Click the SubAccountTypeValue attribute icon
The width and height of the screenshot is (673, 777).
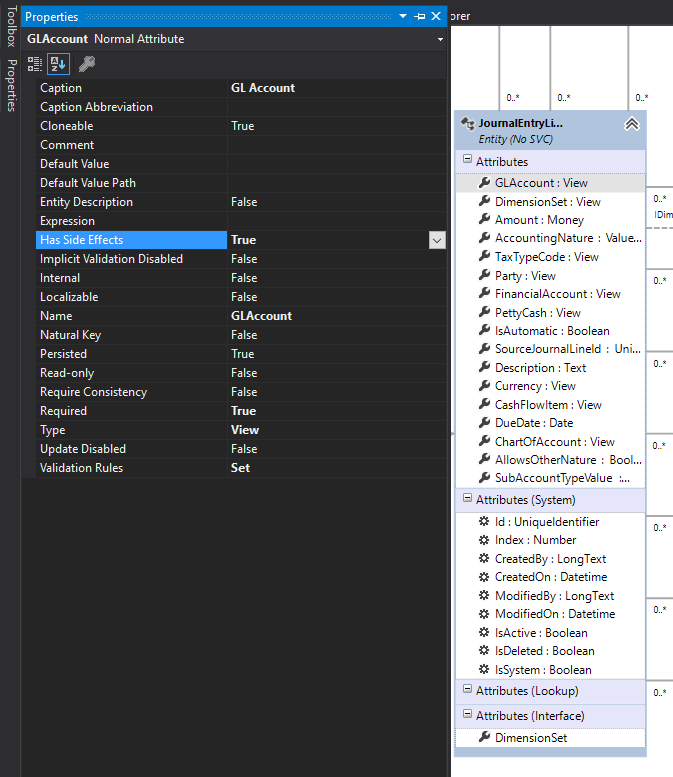(484, 477)
